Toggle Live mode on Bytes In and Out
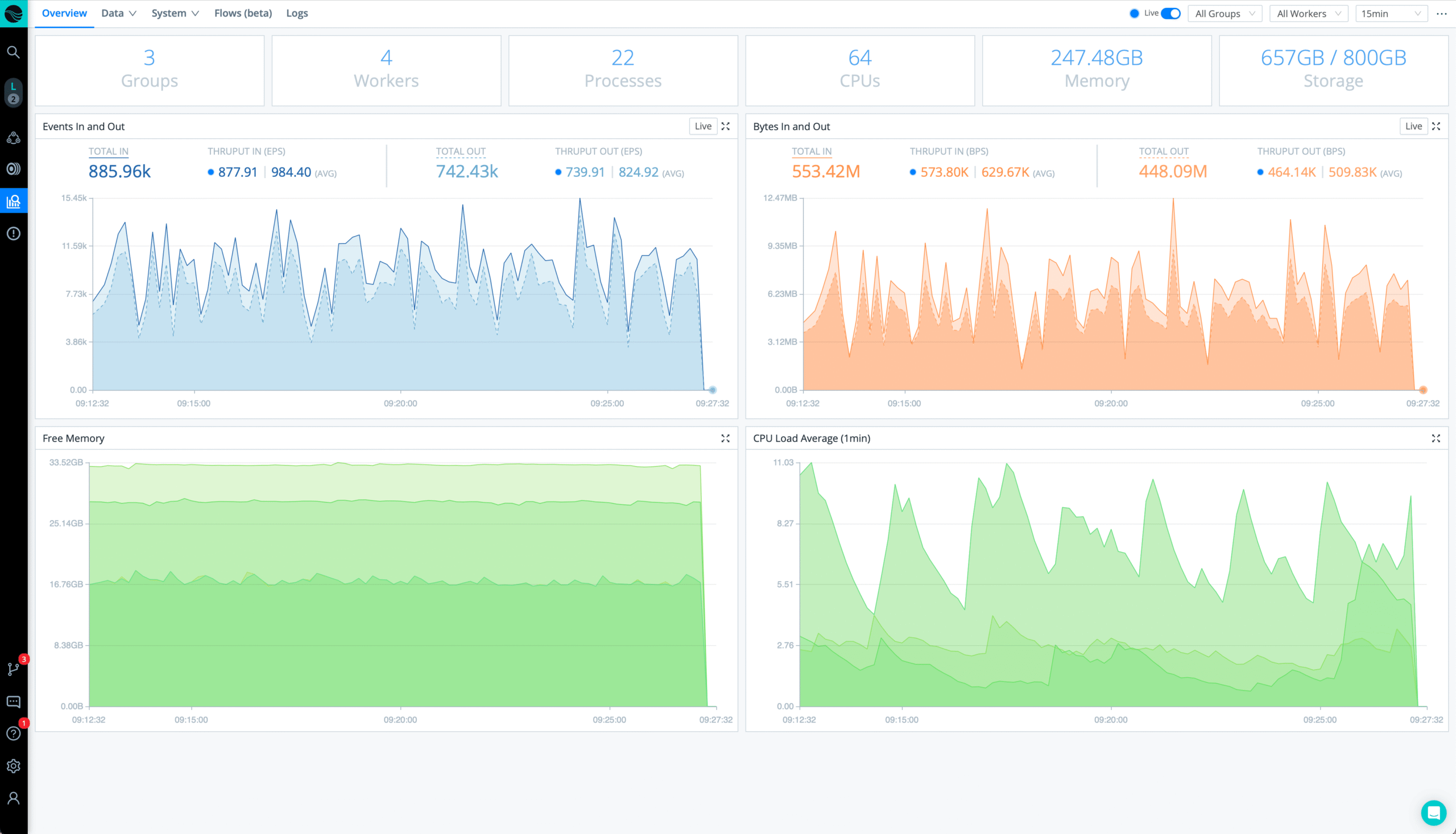 pyautogui.click(x=1413, y=126)
